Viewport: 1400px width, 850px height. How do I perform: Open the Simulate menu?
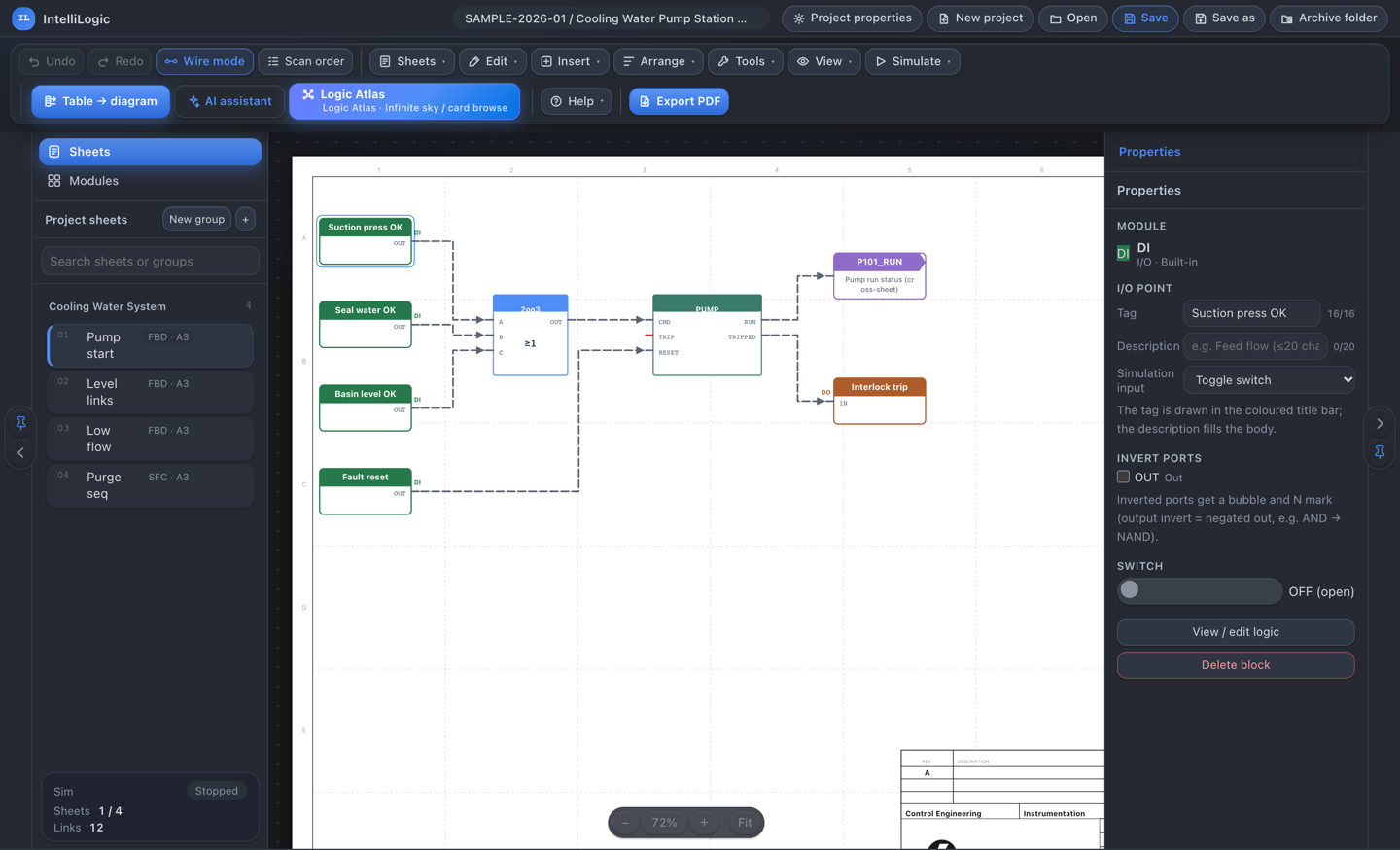[x=913, y=61]
